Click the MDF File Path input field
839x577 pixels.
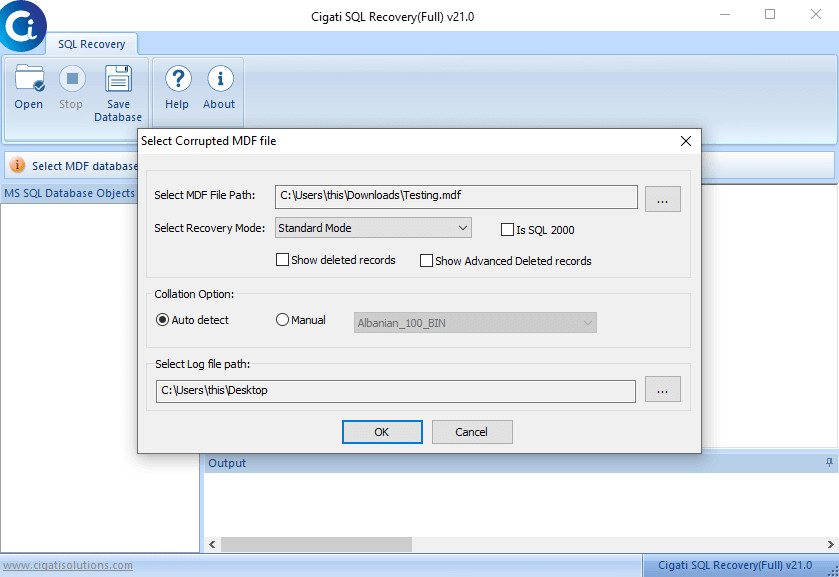(x=456, y=196)
